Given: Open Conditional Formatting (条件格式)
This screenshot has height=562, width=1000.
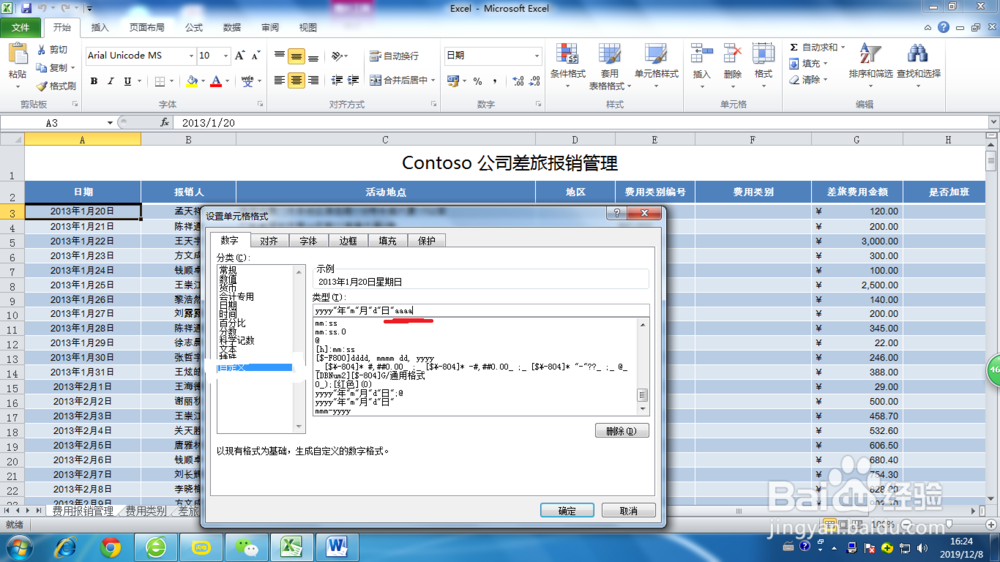Looking at the screenshot, I should pyautogui.click(x=568, y=66).
